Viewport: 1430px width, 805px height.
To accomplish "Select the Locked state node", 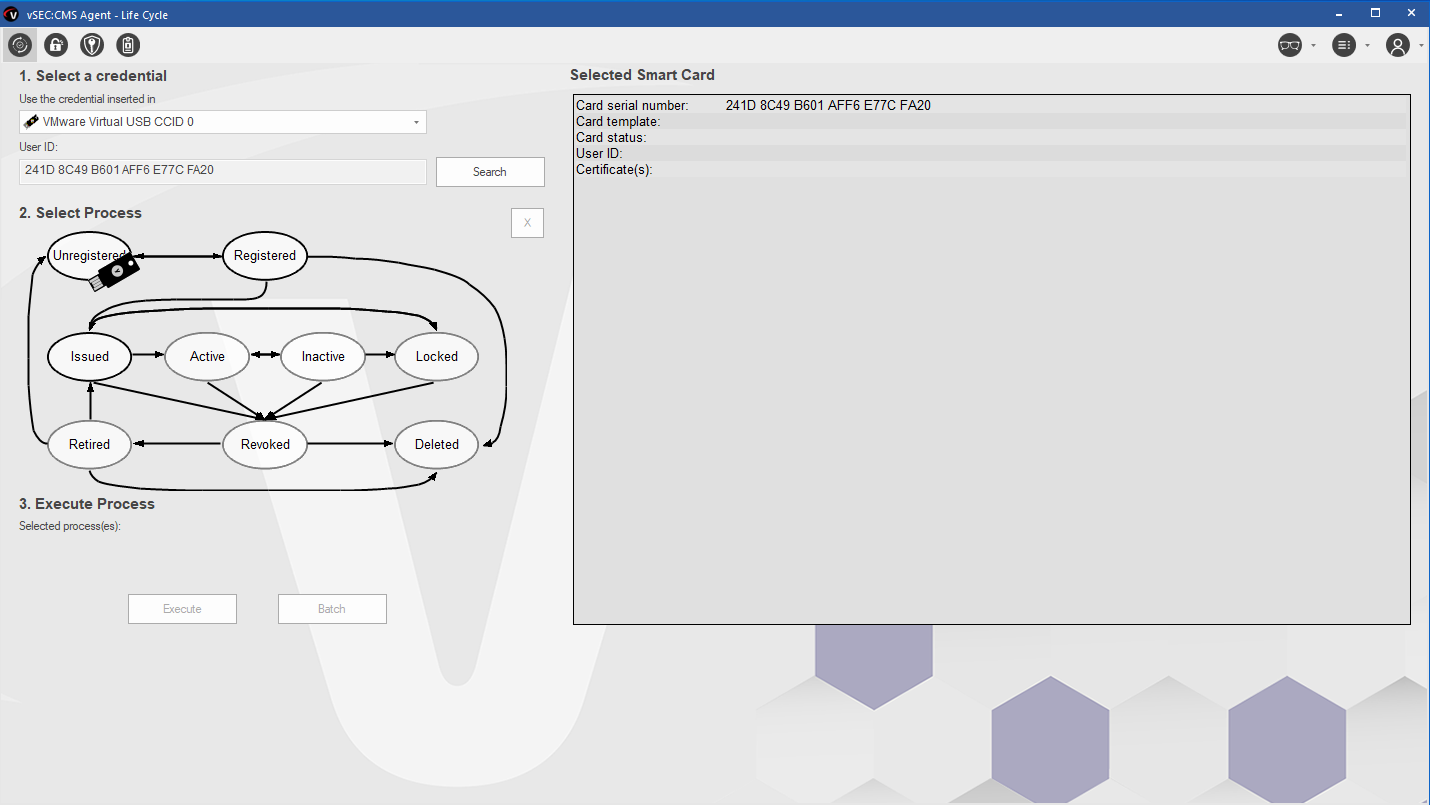I will 437,356.
